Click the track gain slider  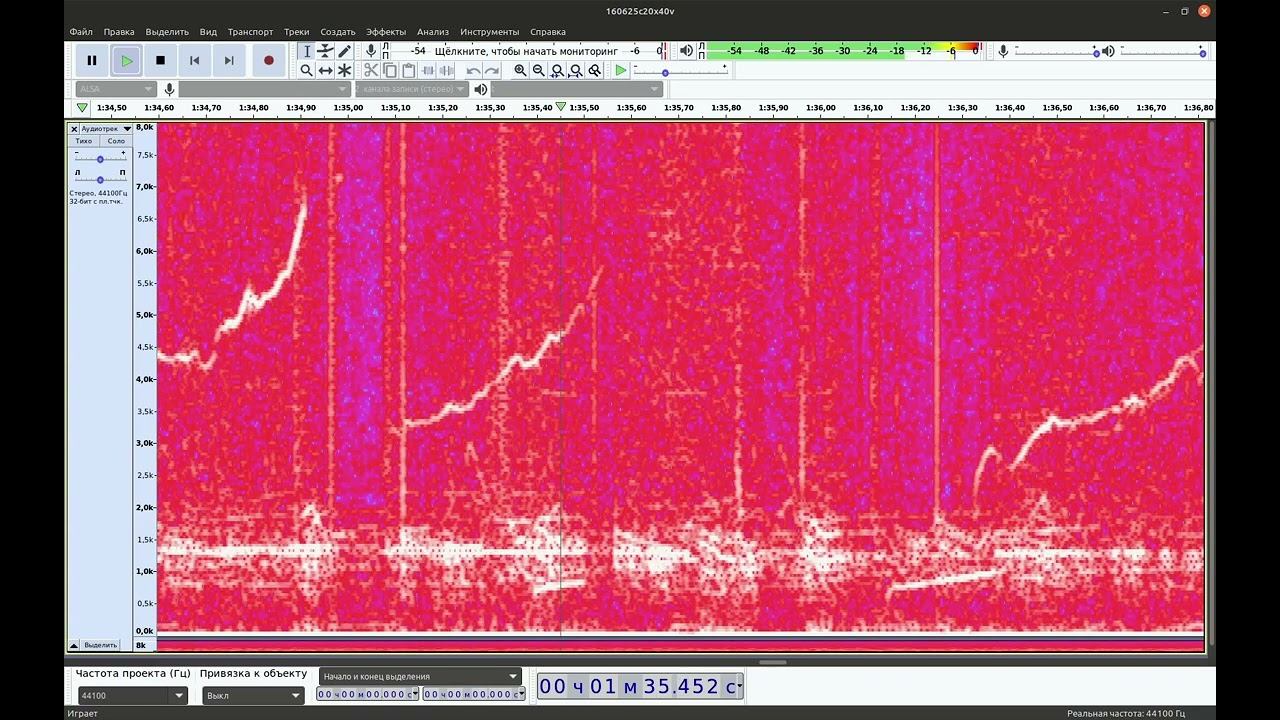point(100,158)
